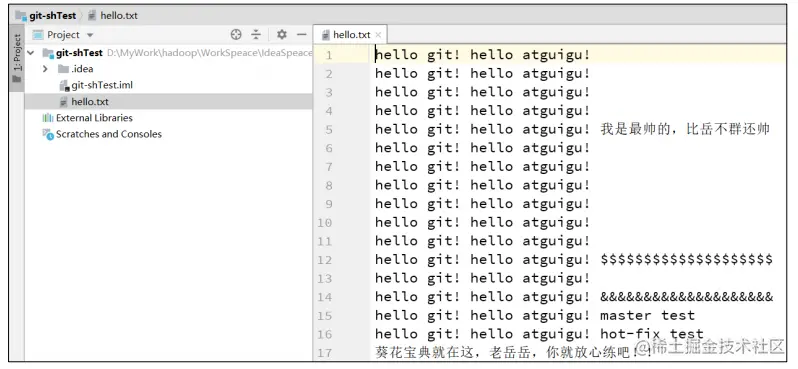Click line number 12 in the gutter
Image resolution: width=798 pixels, height=369 pixels.
[324, 260]
